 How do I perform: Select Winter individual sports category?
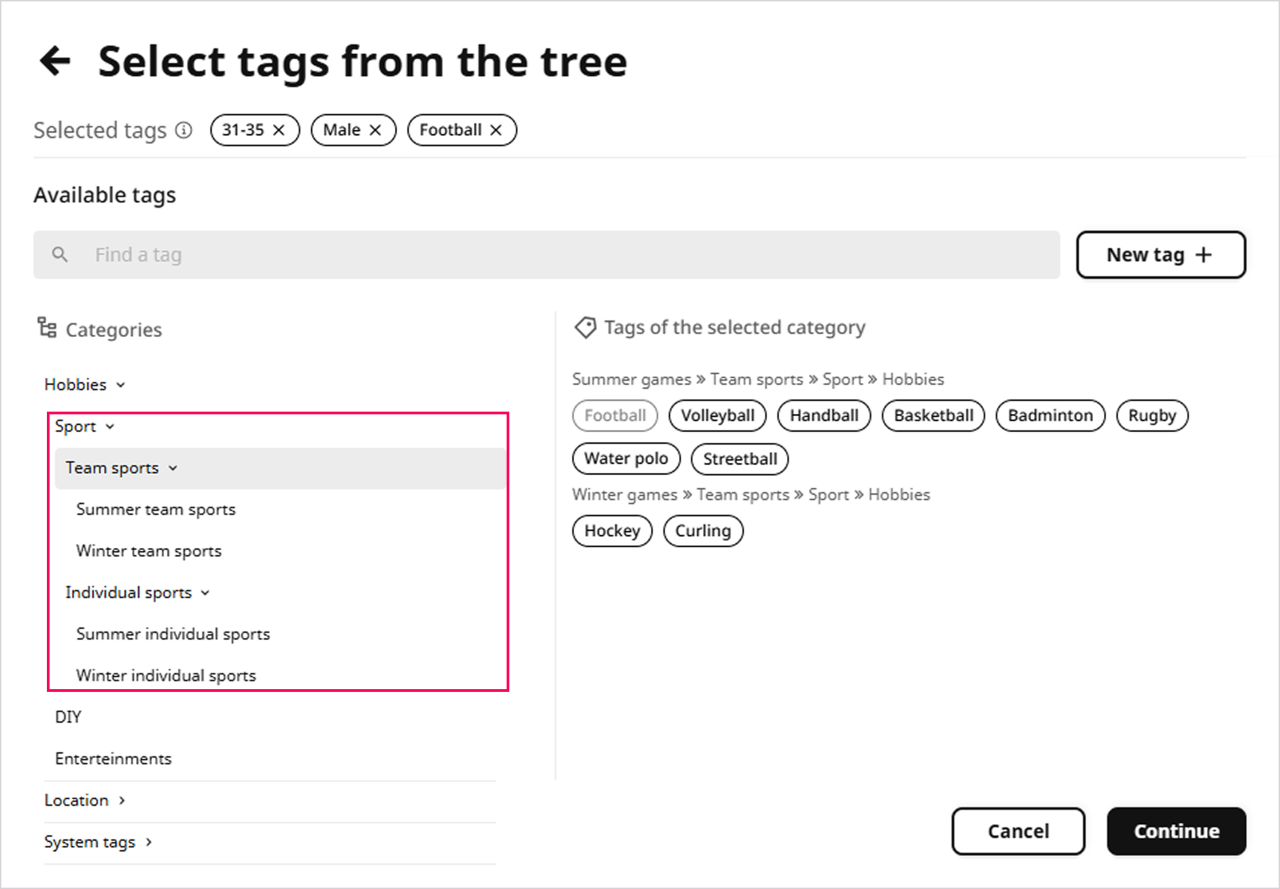point(166,676)
